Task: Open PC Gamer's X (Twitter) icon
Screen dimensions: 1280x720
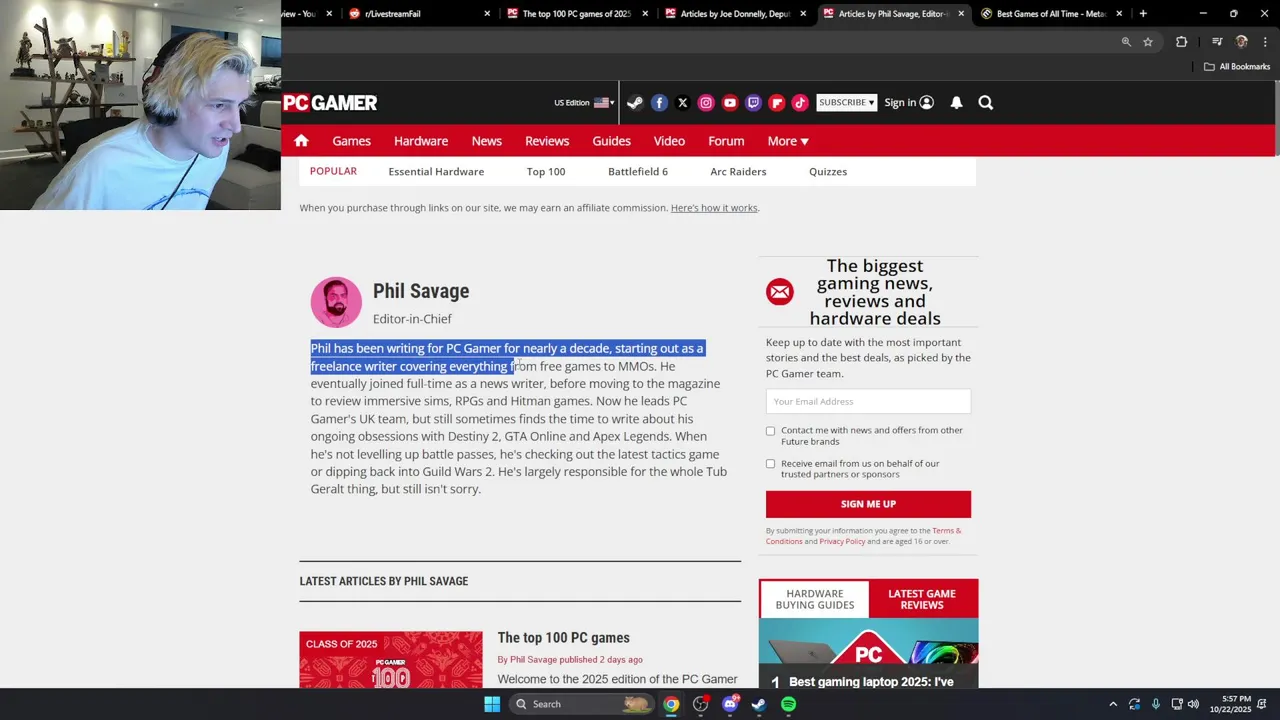Action: [682, 102]
